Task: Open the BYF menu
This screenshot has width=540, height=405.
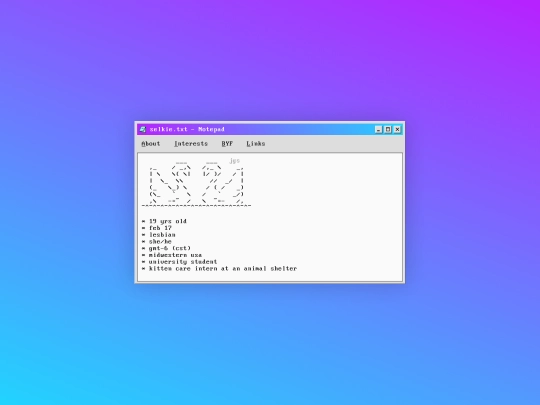Action: [x=227, y=144]
